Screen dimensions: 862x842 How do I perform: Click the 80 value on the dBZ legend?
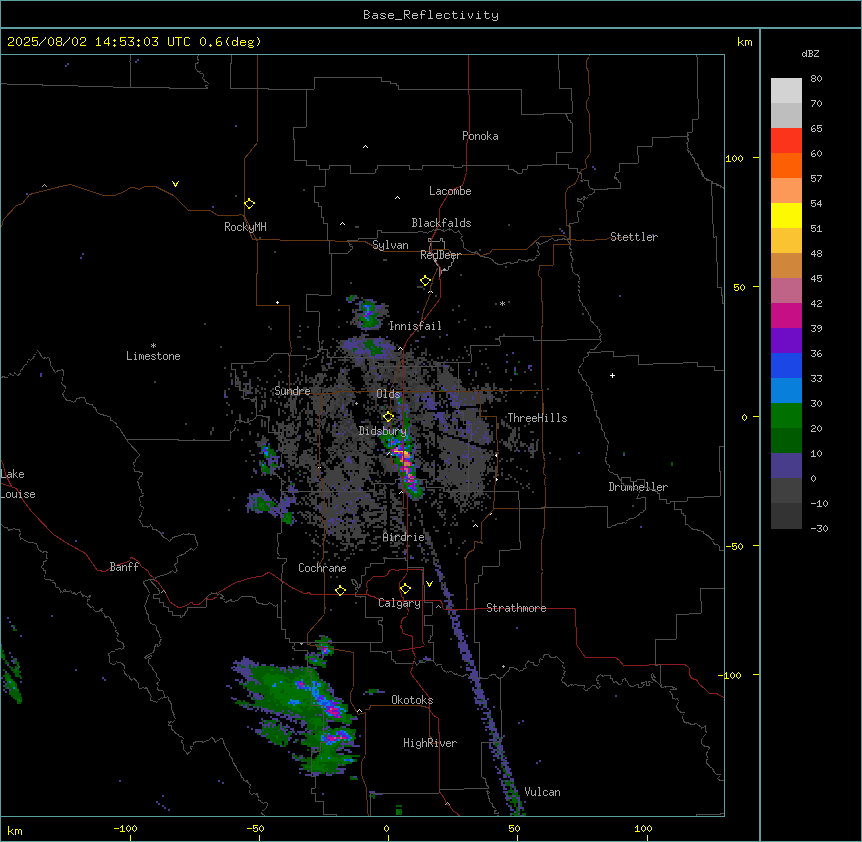(816, 79)
